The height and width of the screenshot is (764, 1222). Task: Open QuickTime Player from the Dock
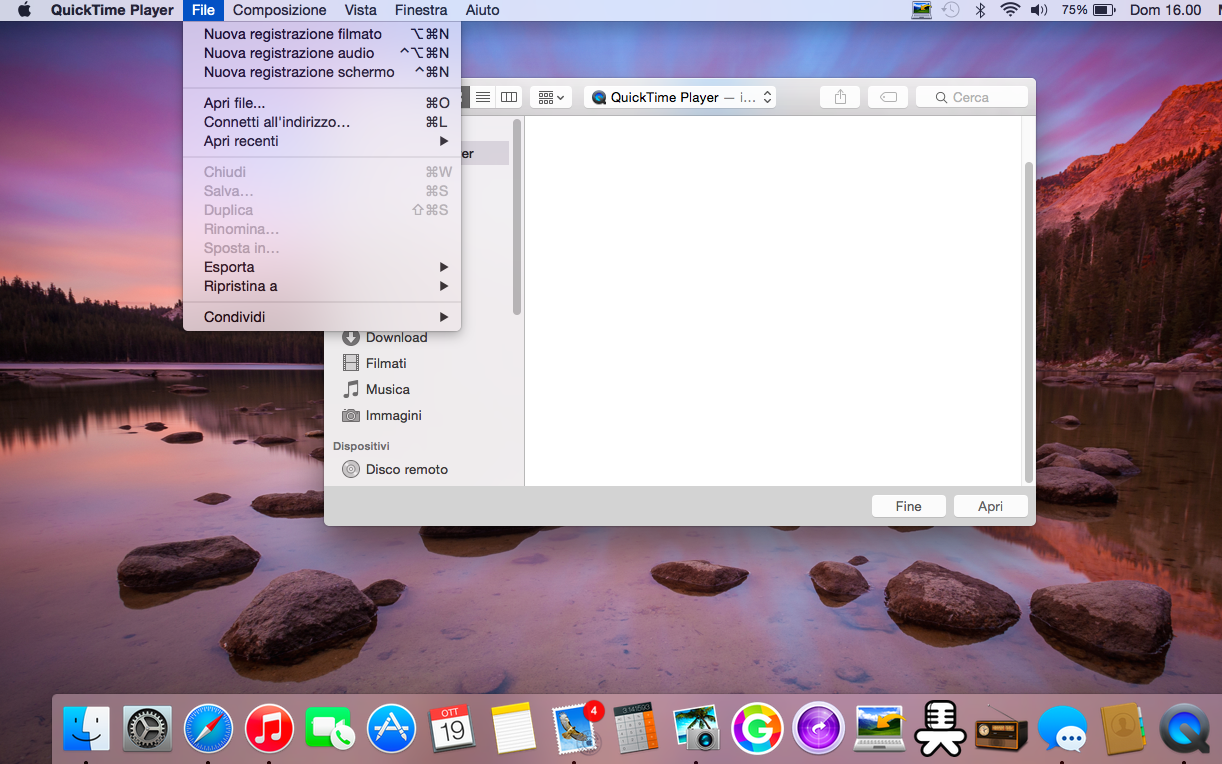point(1184,728)
